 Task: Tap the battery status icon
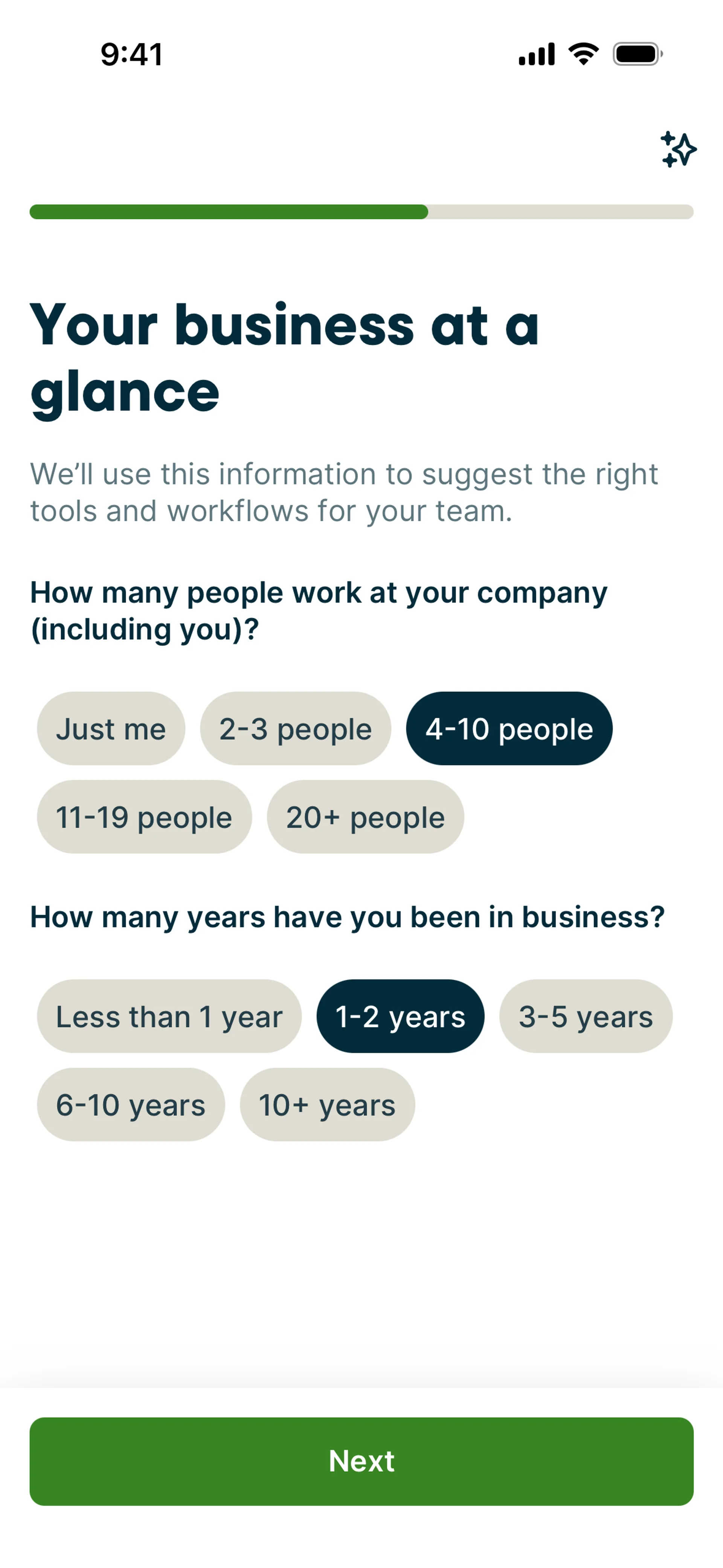637,54
